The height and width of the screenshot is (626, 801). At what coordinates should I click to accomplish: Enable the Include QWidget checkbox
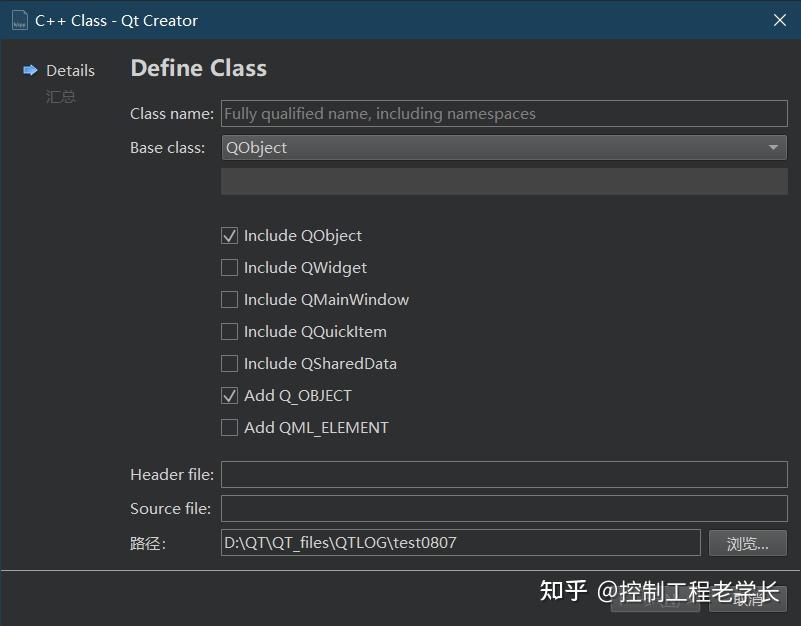[229, 267]
